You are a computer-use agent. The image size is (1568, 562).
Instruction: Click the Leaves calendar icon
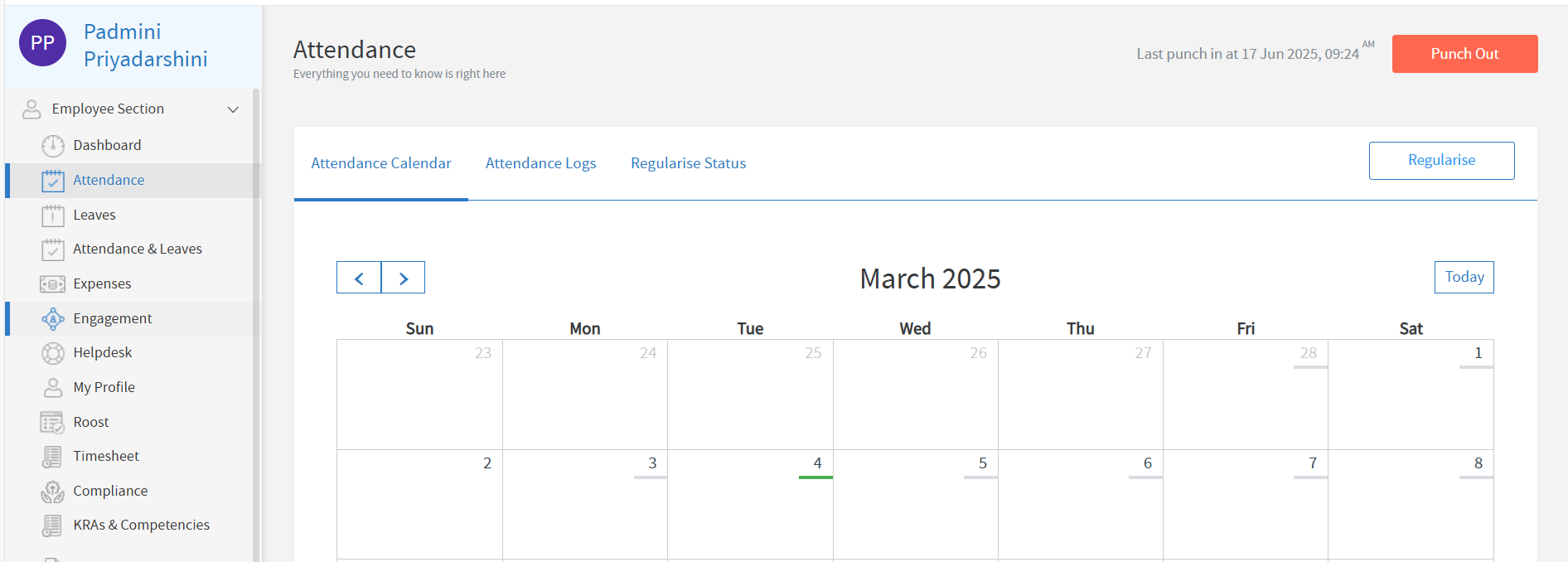[x=53, y=216]
